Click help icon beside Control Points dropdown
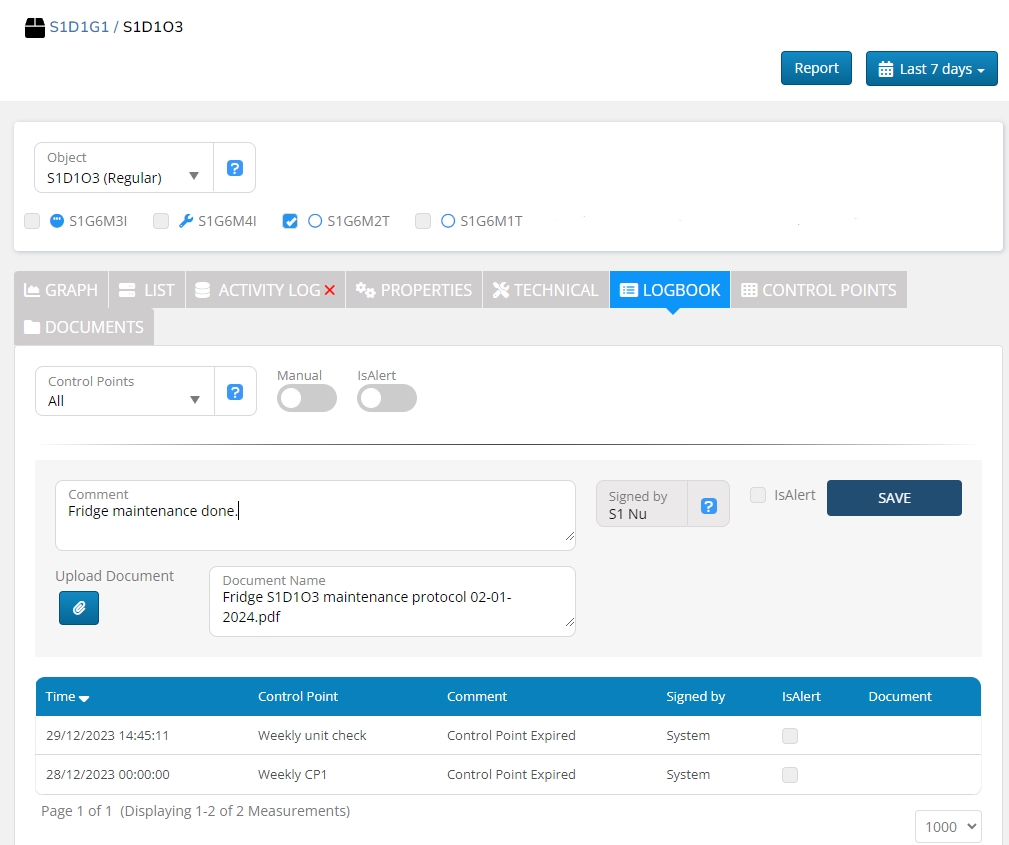Image resolution: width=1009 pixels, height=845 pixels. coord(235,392)
